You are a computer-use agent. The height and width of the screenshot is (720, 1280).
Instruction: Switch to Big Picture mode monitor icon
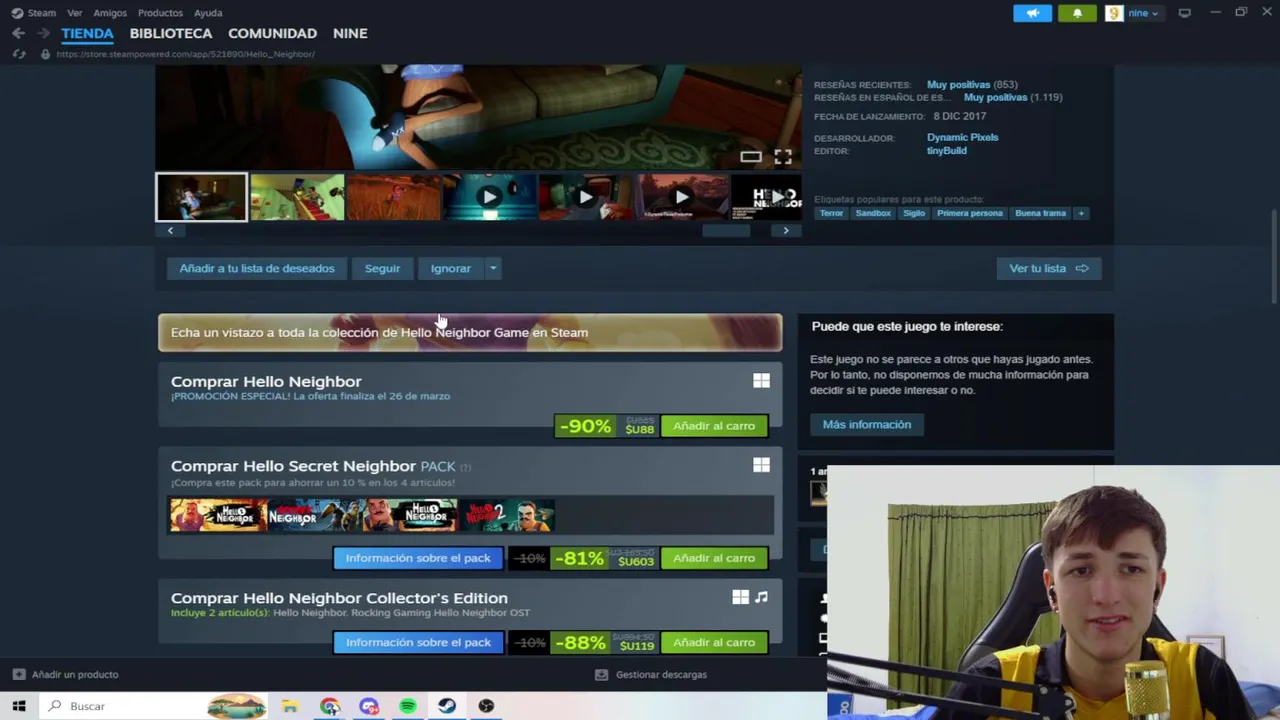pyautogui.click(x=1185, y=13)
